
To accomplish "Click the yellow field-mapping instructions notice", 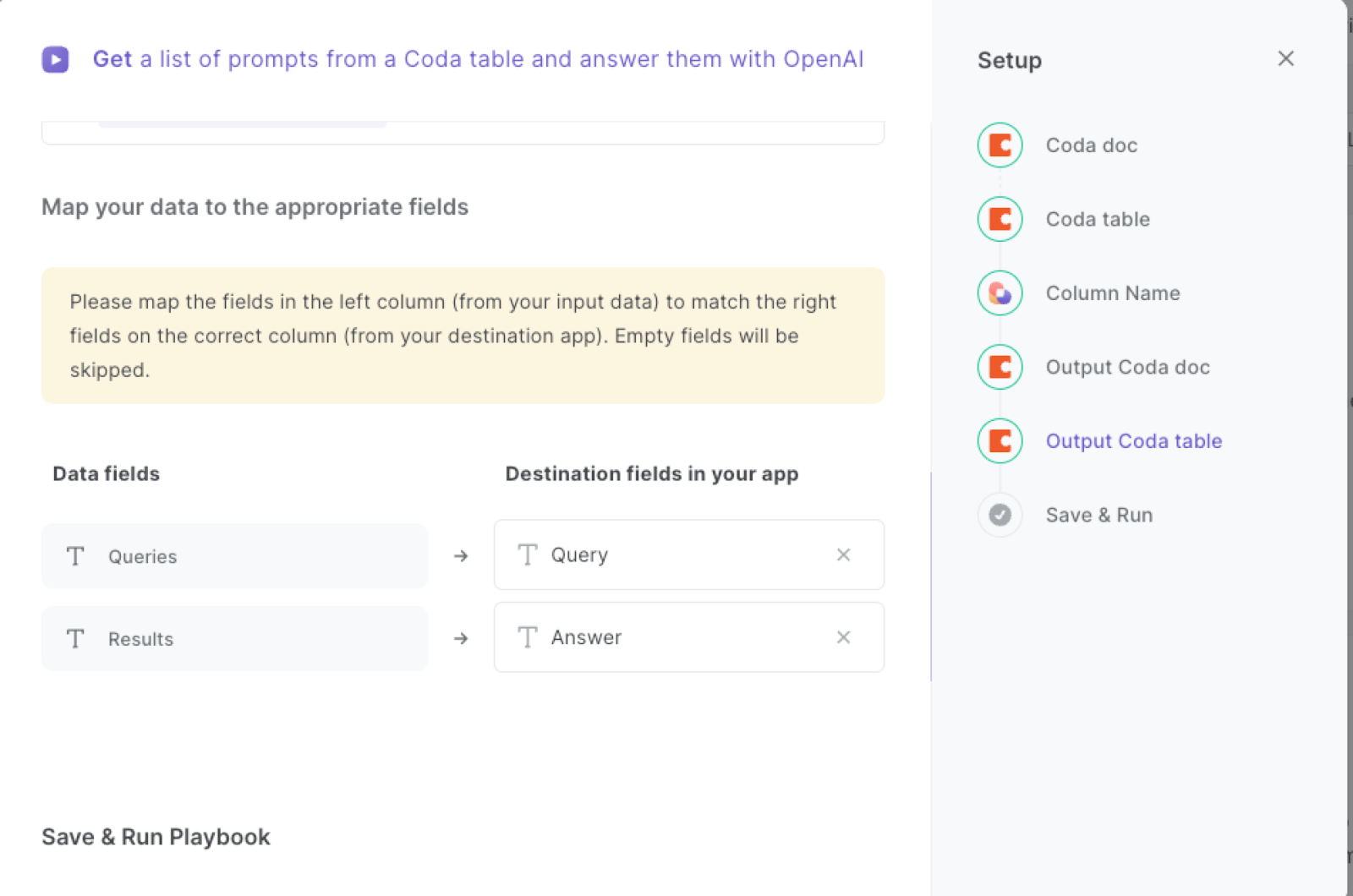I will pos(463,336).
